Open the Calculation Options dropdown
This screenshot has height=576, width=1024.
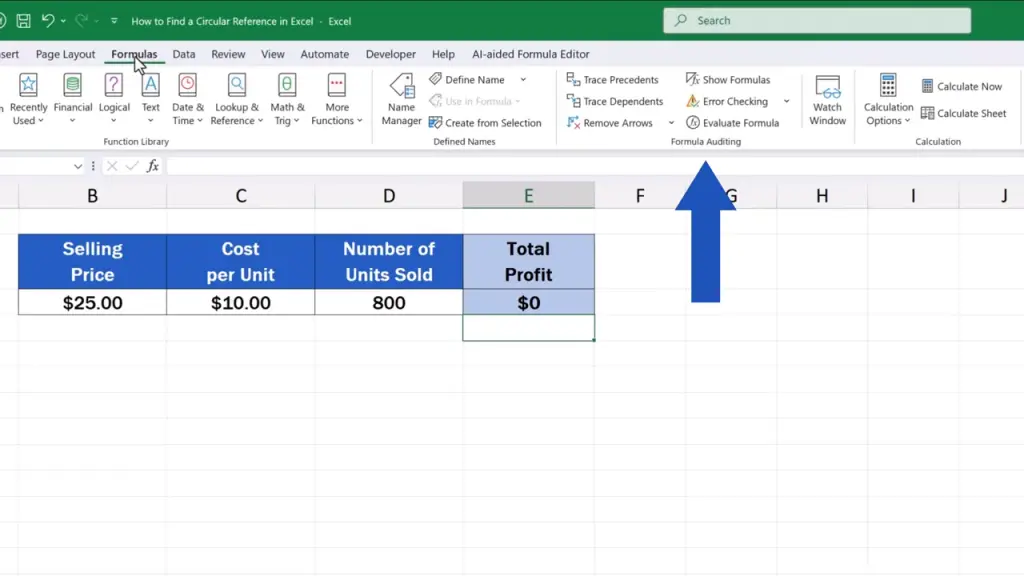(x=888, y=100)
